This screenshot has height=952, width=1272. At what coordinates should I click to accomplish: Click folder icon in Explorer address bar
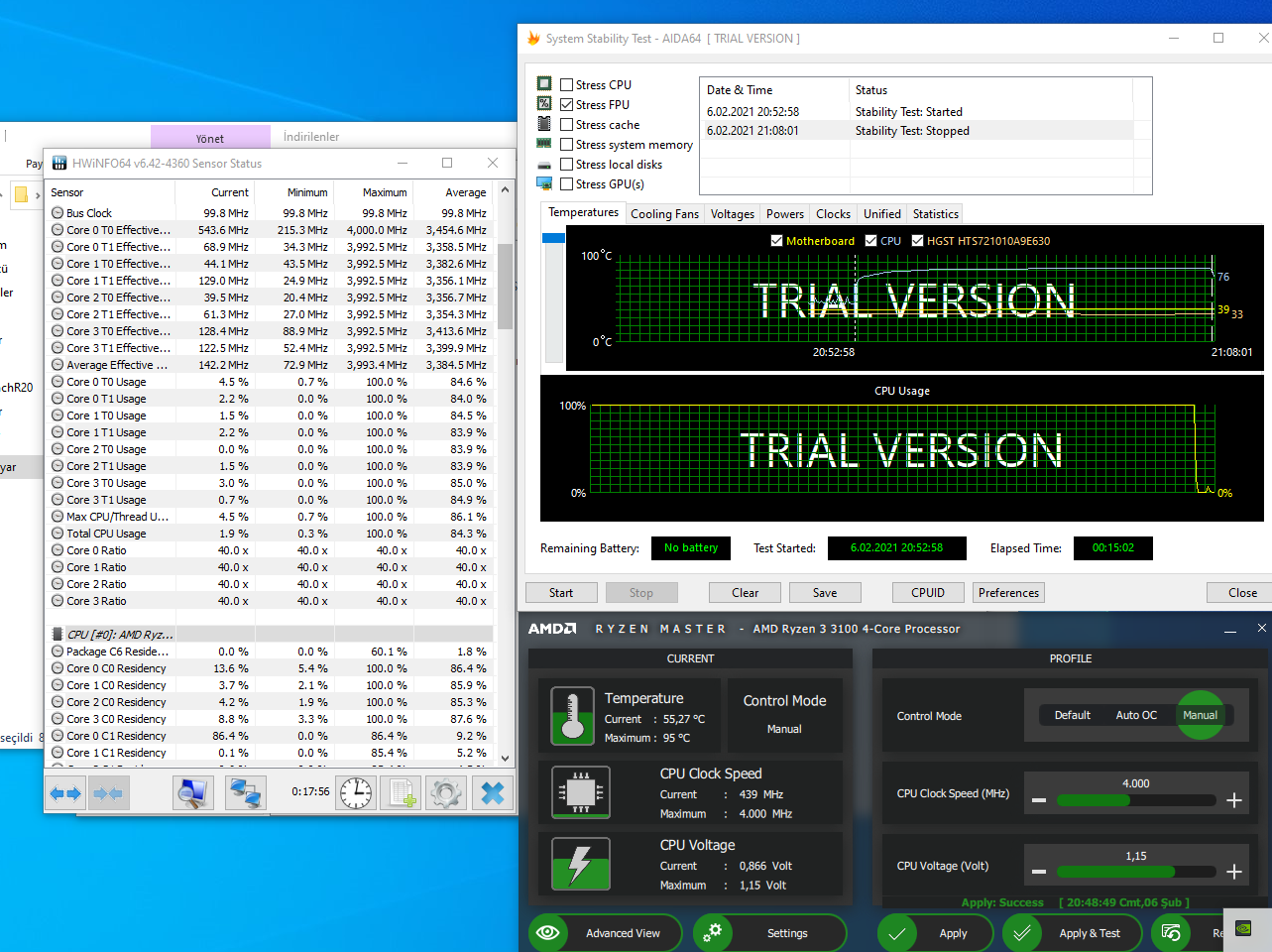[20, 194]
